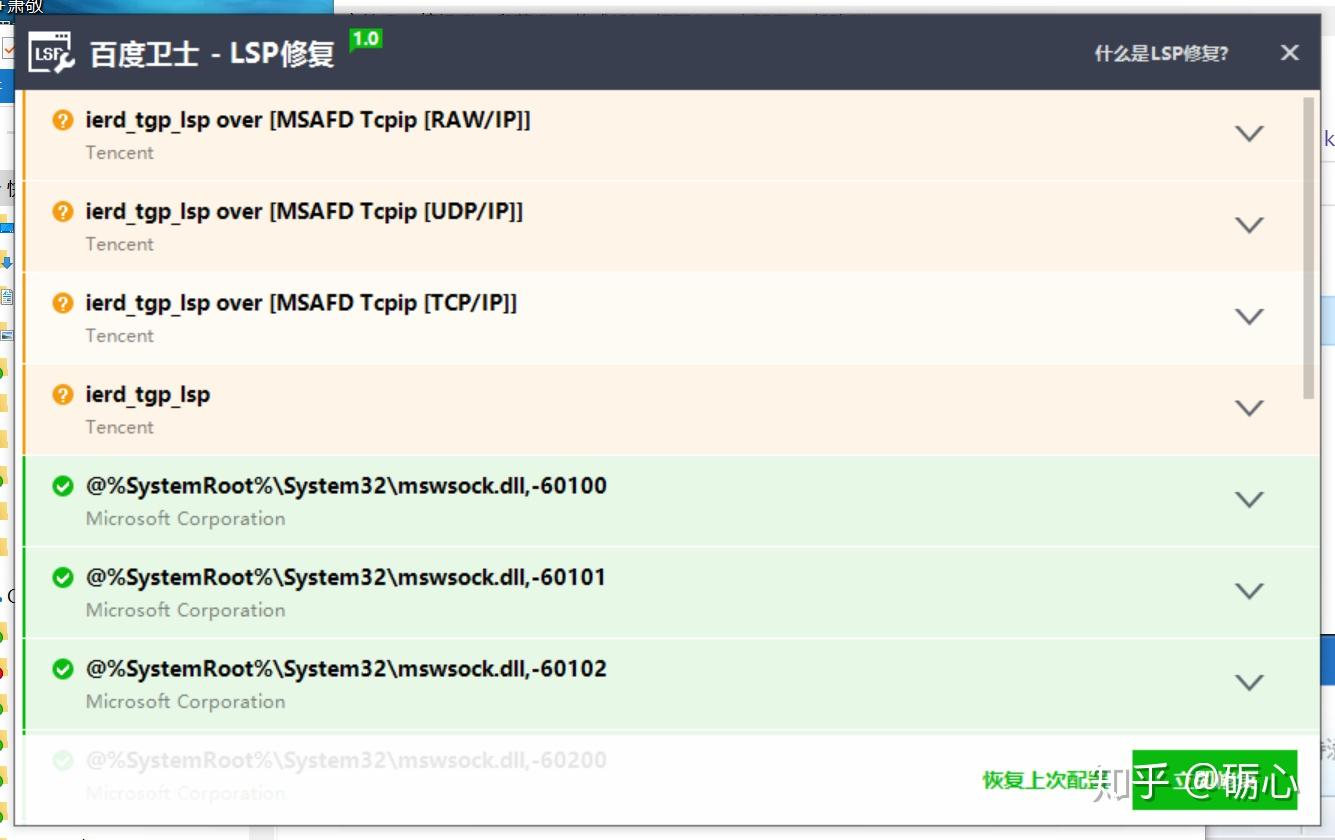Click 'Tencent' under the RAW/IP entry
The height and width of the screenshot is (840, 1335).
pyautogui.click(x=120, y=153)
